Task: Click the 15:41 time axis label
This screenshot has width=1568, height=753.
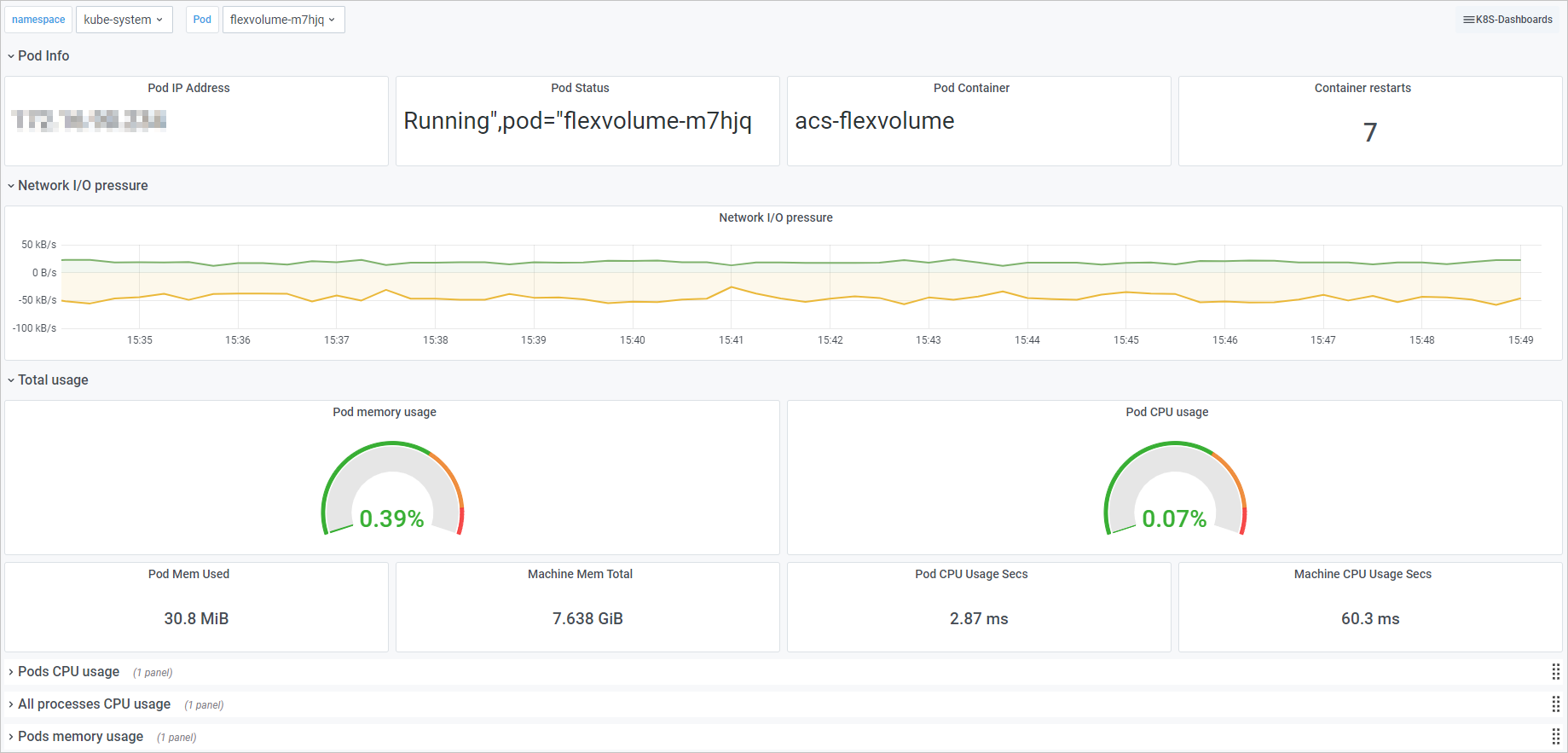Action: point(731,340)
